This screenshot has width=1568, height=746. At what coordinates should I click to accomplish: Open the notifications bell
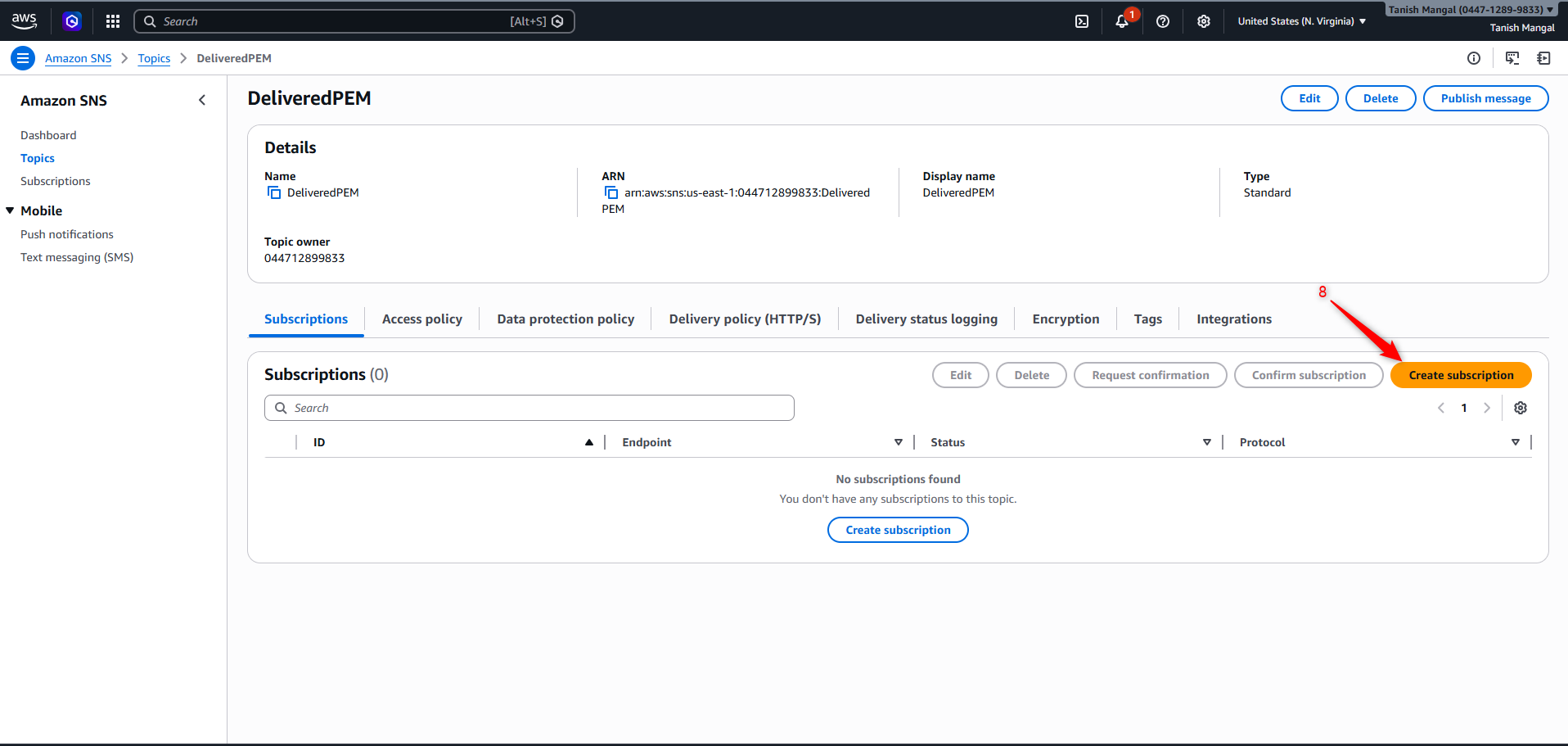coord(1122,21)
